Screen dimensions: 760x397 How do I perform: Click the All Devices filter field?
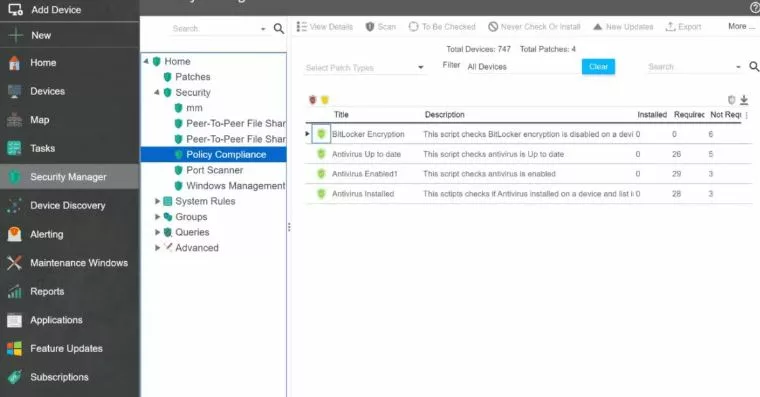522,67
